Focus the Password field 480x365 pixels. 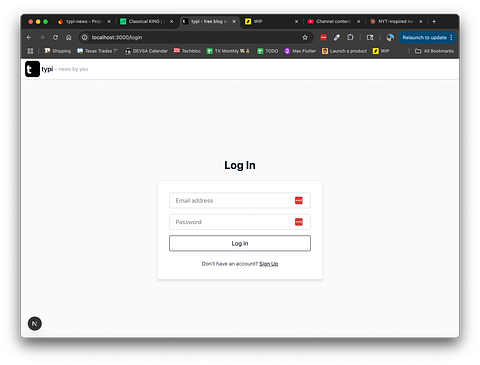240,222
